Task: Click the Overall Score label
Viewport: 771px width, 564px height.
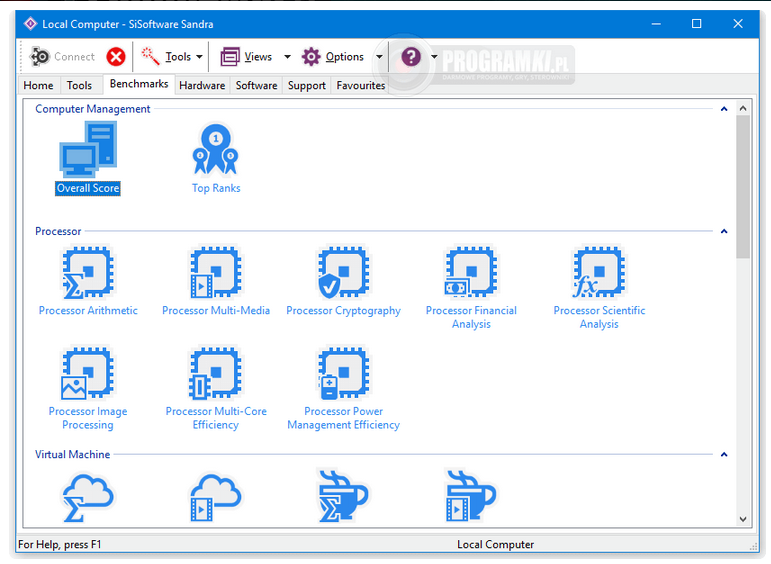Action: pos(88,188)
